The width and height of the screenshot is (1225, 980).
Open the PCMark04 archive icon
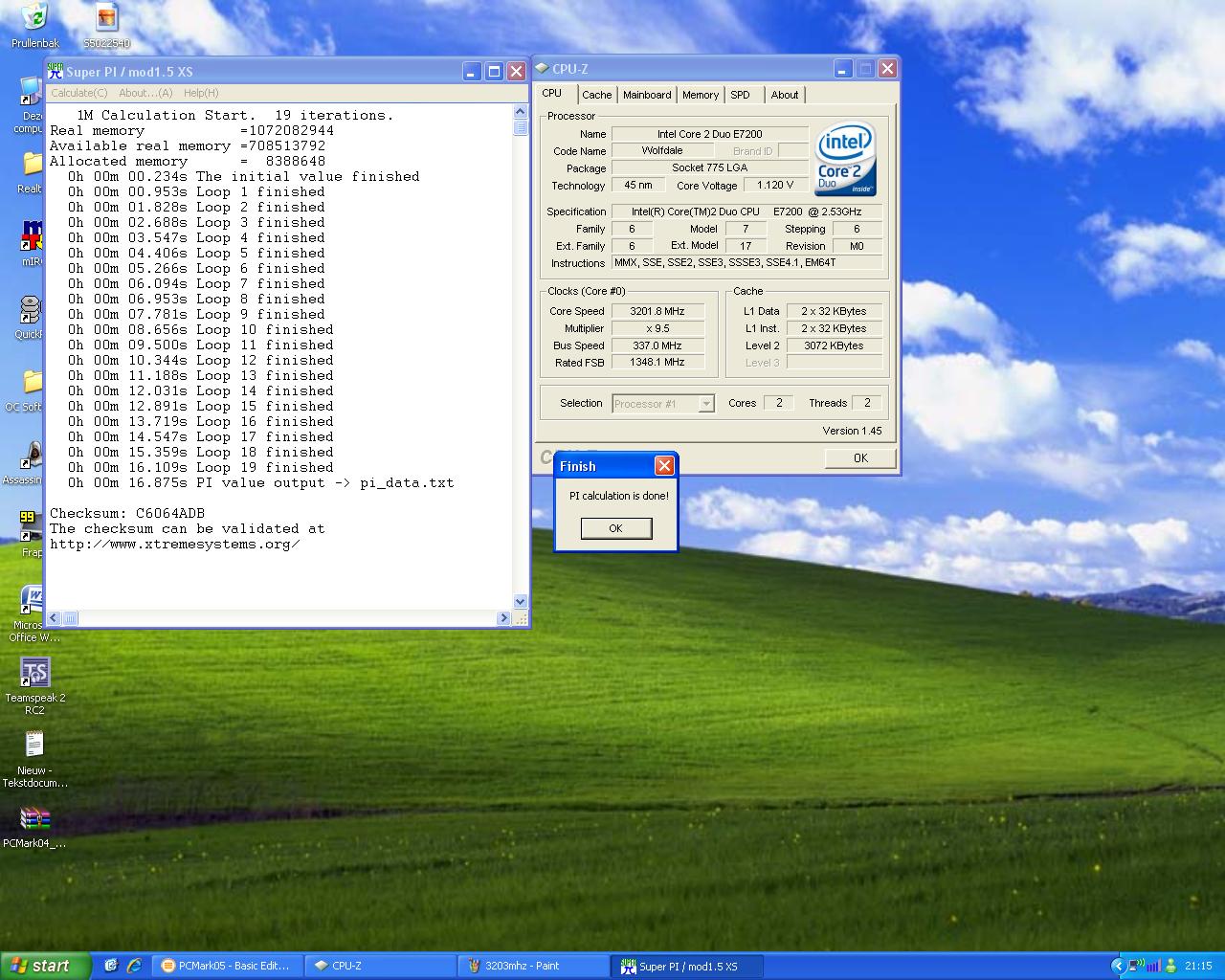(x=34, y=817)
